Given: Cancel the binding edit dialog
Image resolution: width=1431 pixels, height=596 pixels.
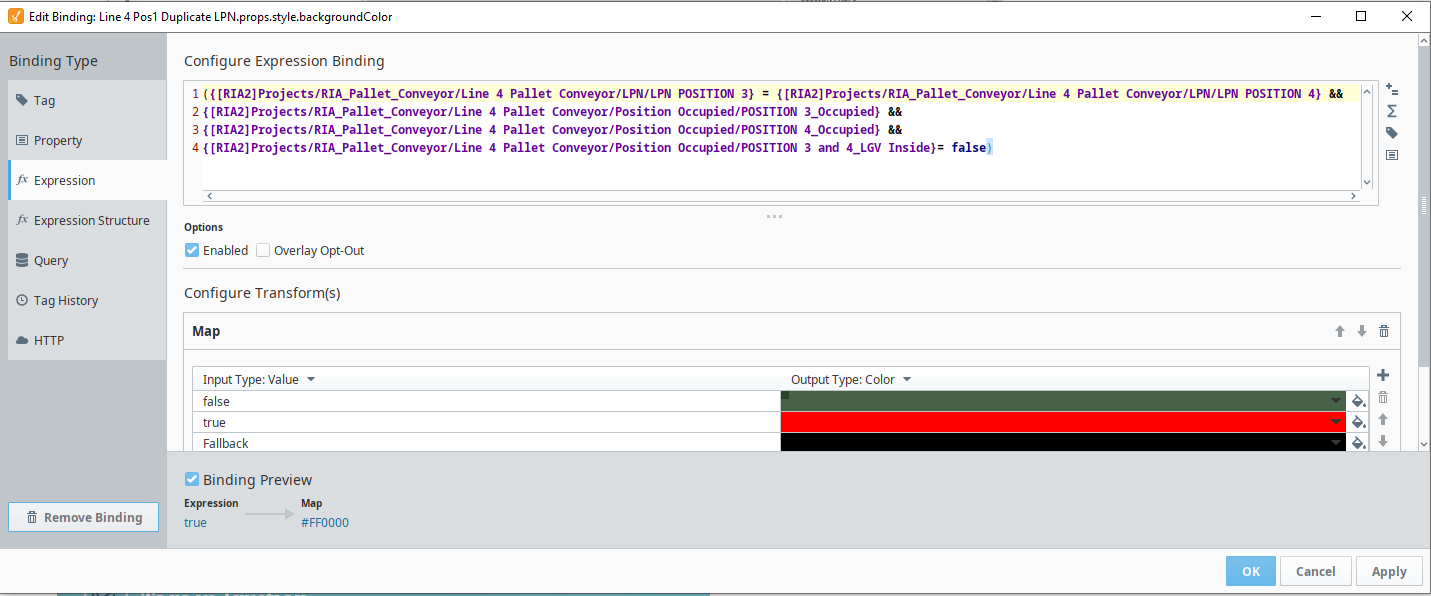Looking at the screenshot, I should click(x=1315, y=571).
